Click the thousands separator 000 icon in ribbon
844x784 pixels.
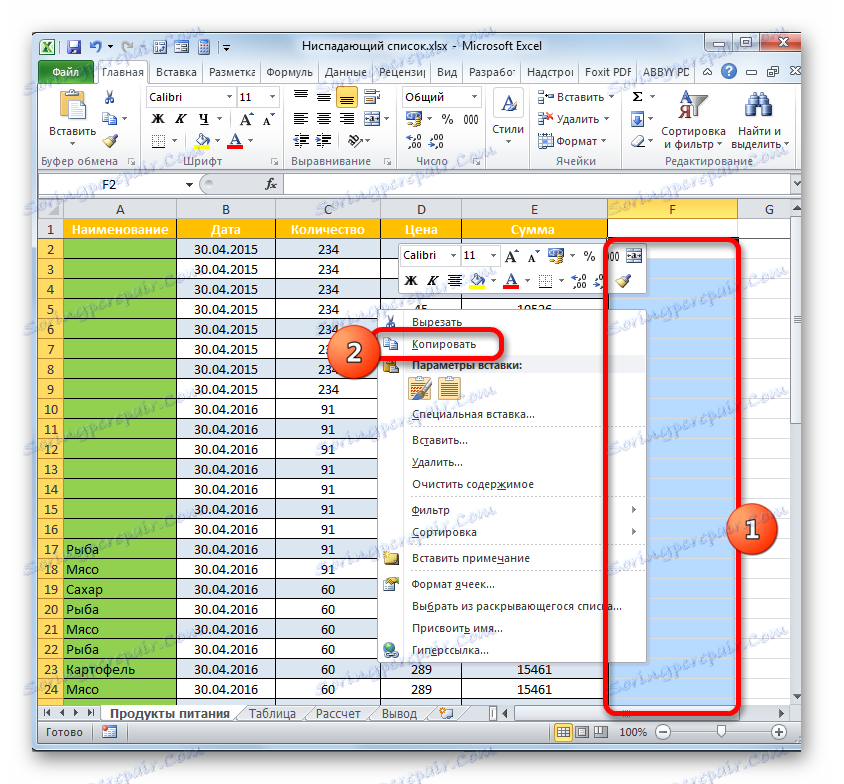click(470, 119)
